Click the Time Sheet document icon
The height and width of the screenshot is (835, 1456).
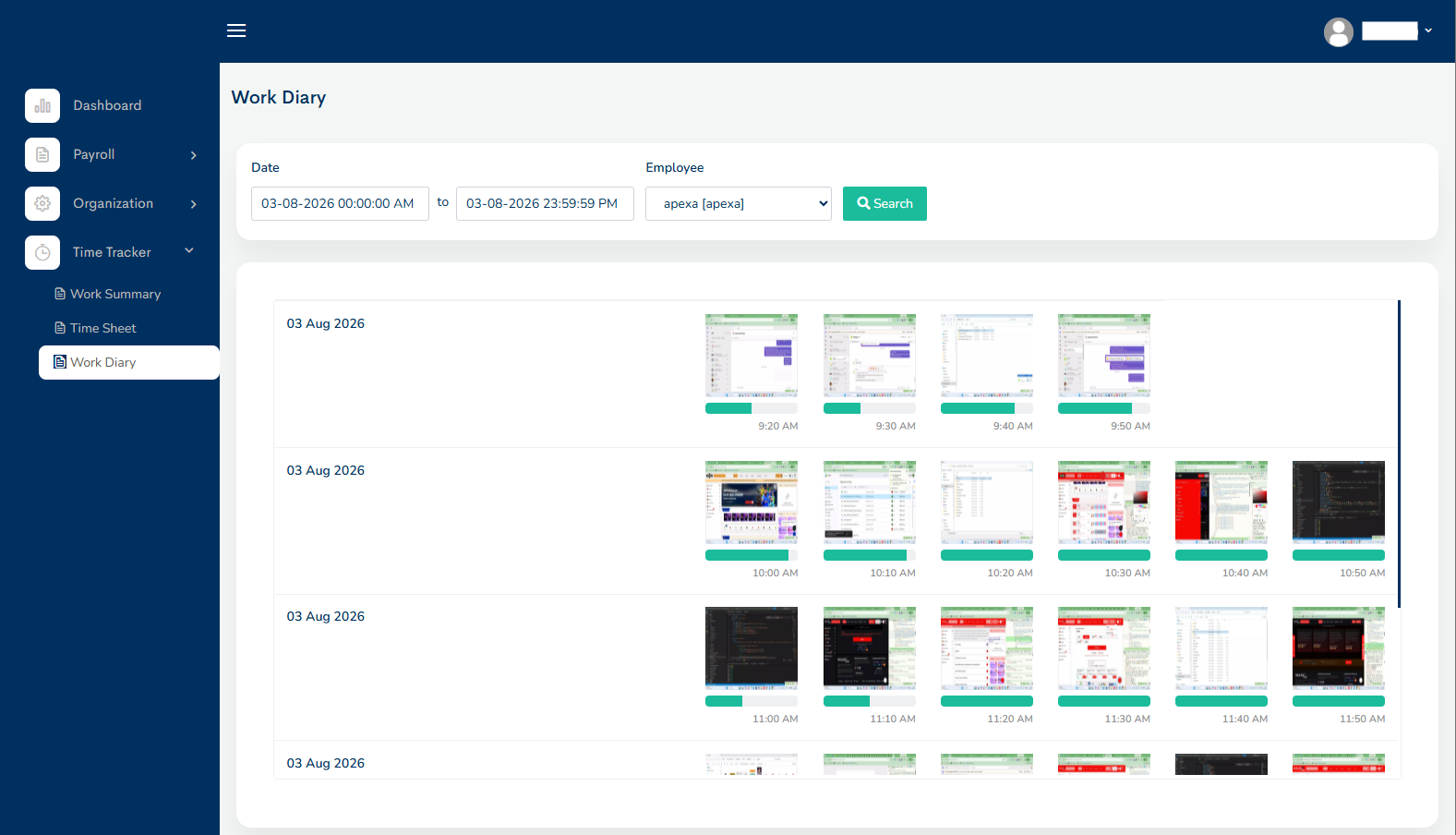pyautogui.click(x=60, y=328)
